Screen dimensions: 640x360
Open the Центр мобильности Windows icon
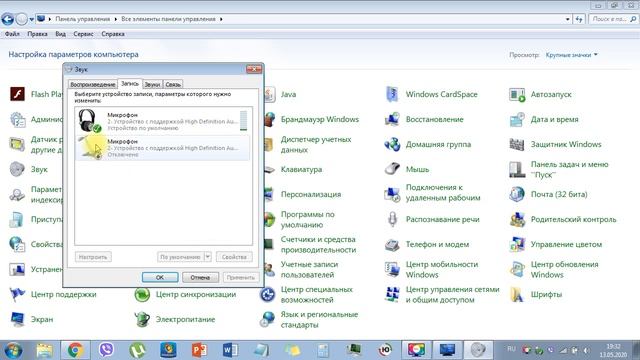[x=392, y=269]
